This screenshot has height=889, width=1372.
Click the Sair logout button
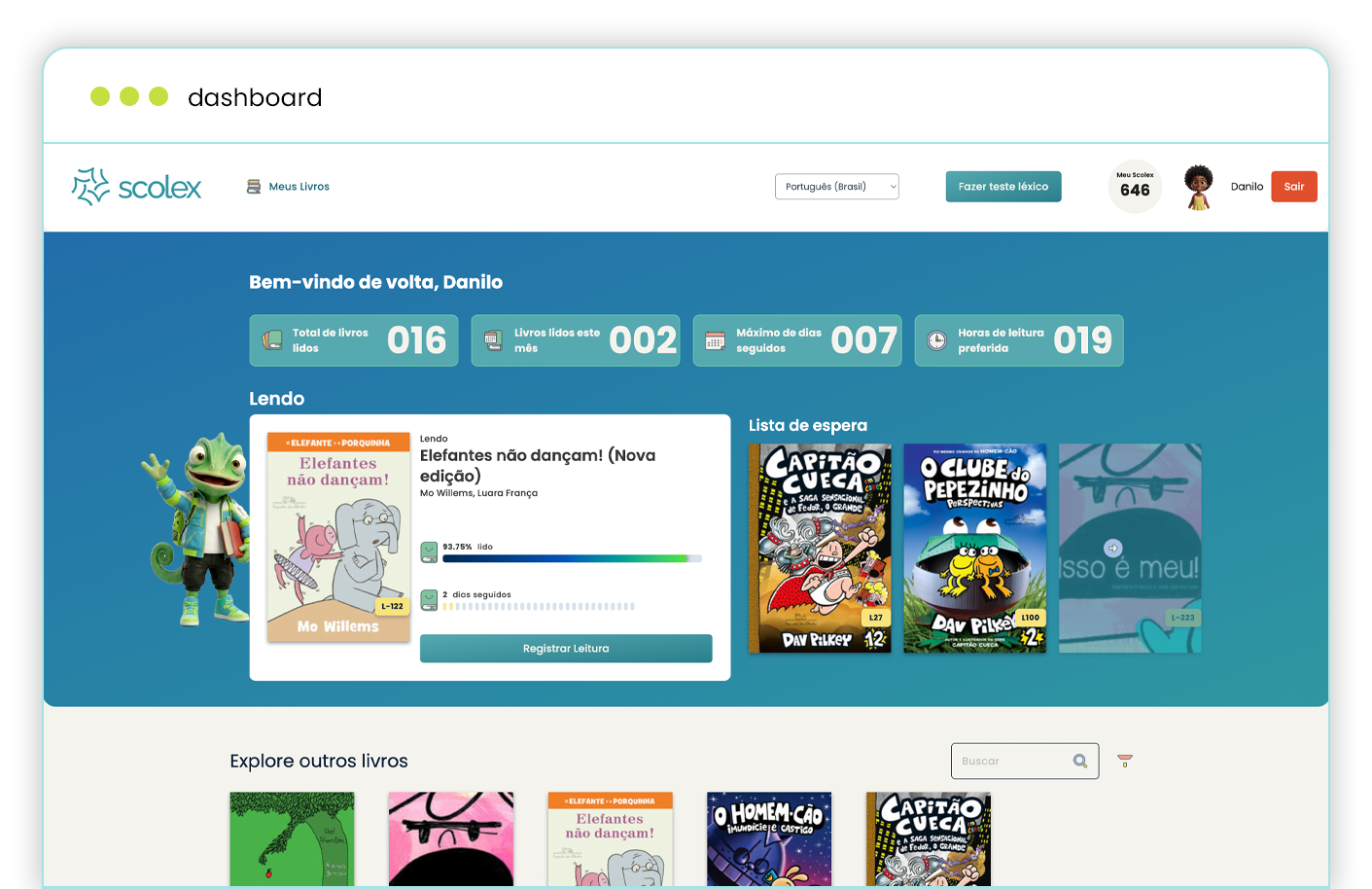(1293, 187)
